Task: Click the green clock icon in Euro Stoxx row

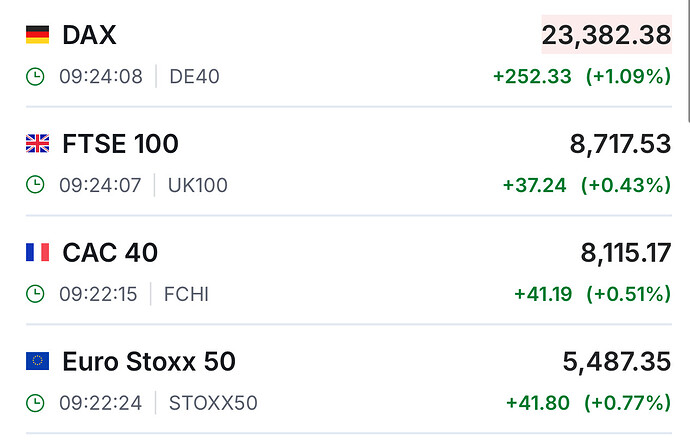Action: coord(36,403)
